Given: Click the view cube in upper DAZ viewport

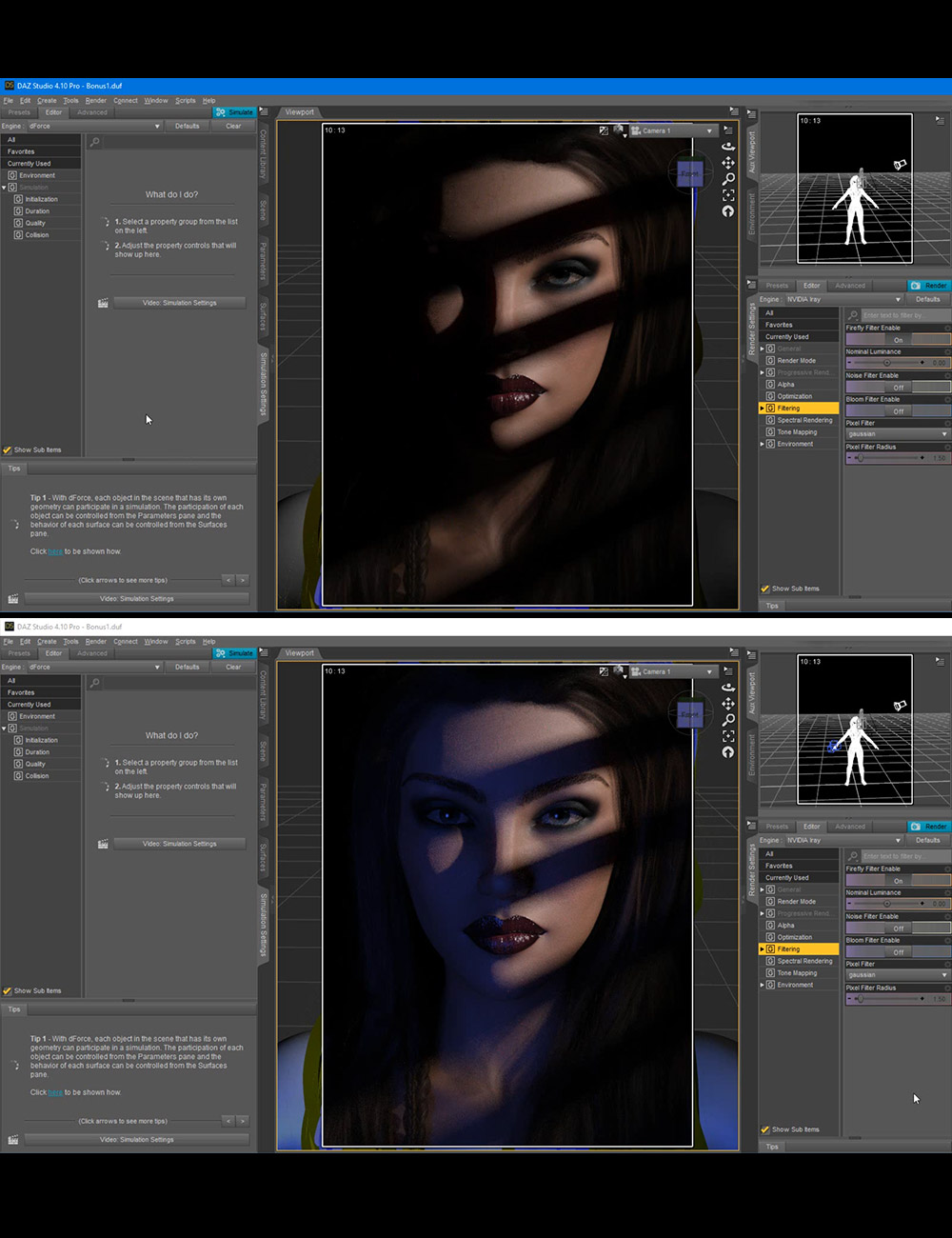Looking at the screenshot, I should [x=689, y=173].
